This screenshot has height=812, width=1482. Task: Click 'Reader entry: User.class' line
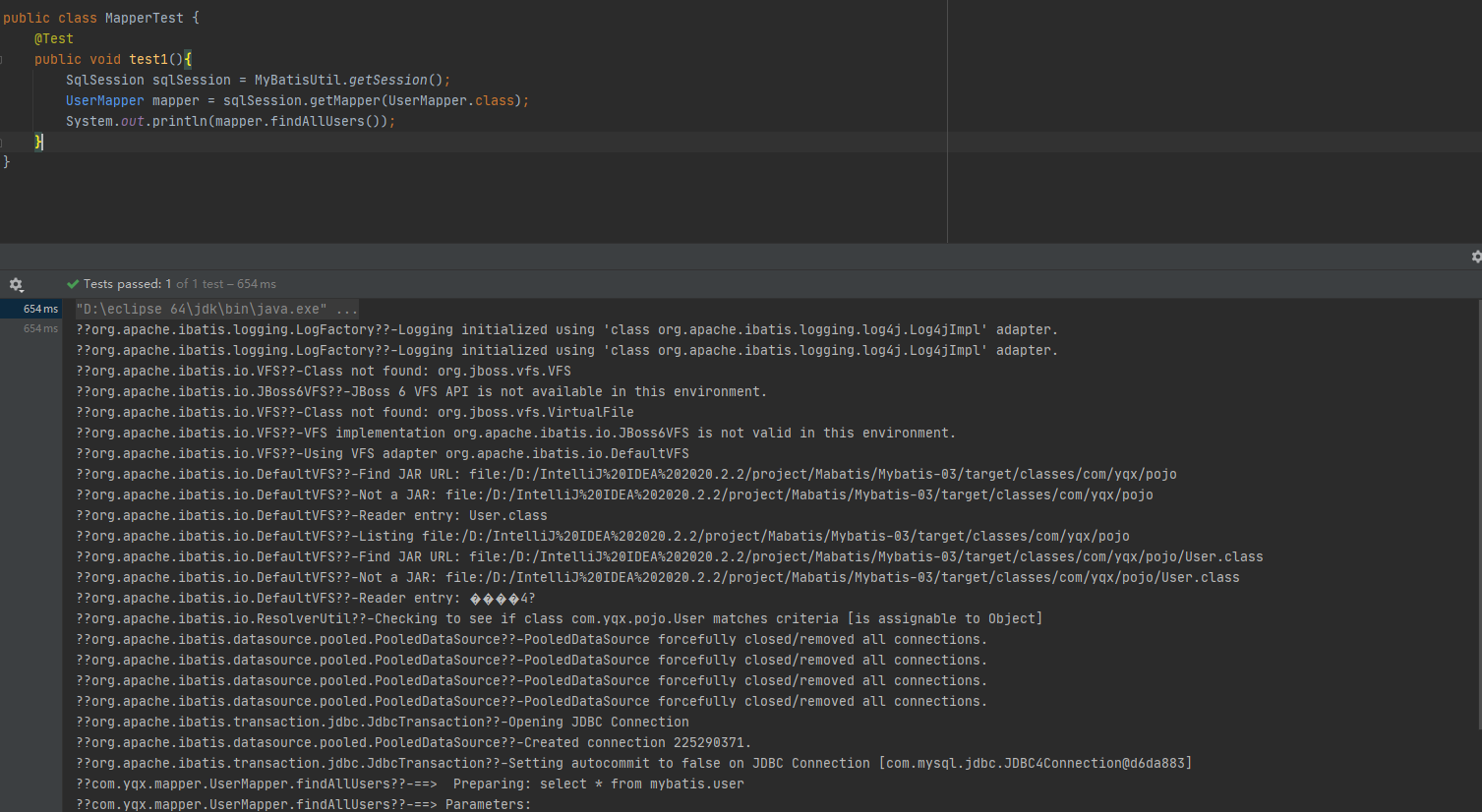(312, 515)
